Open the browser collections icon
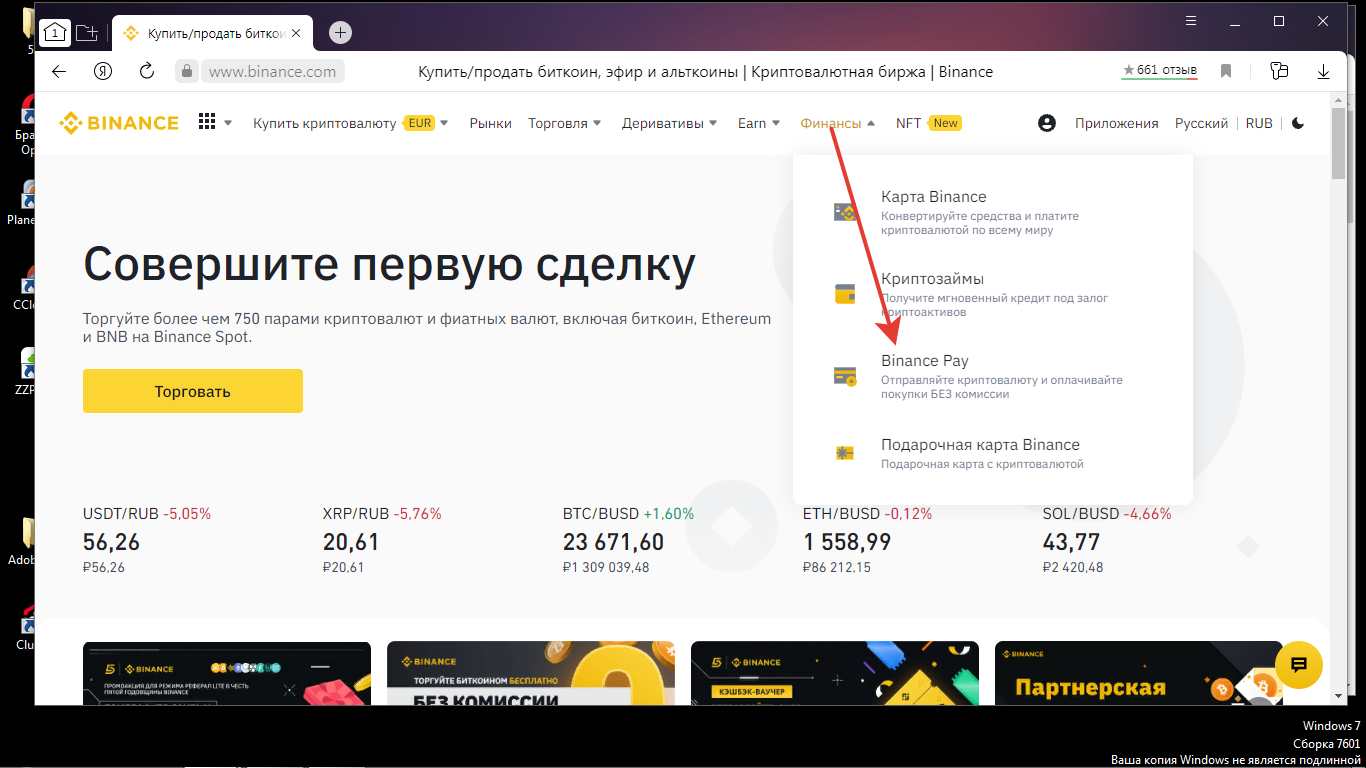1366x768 pixels. (x=1278, y=71)
